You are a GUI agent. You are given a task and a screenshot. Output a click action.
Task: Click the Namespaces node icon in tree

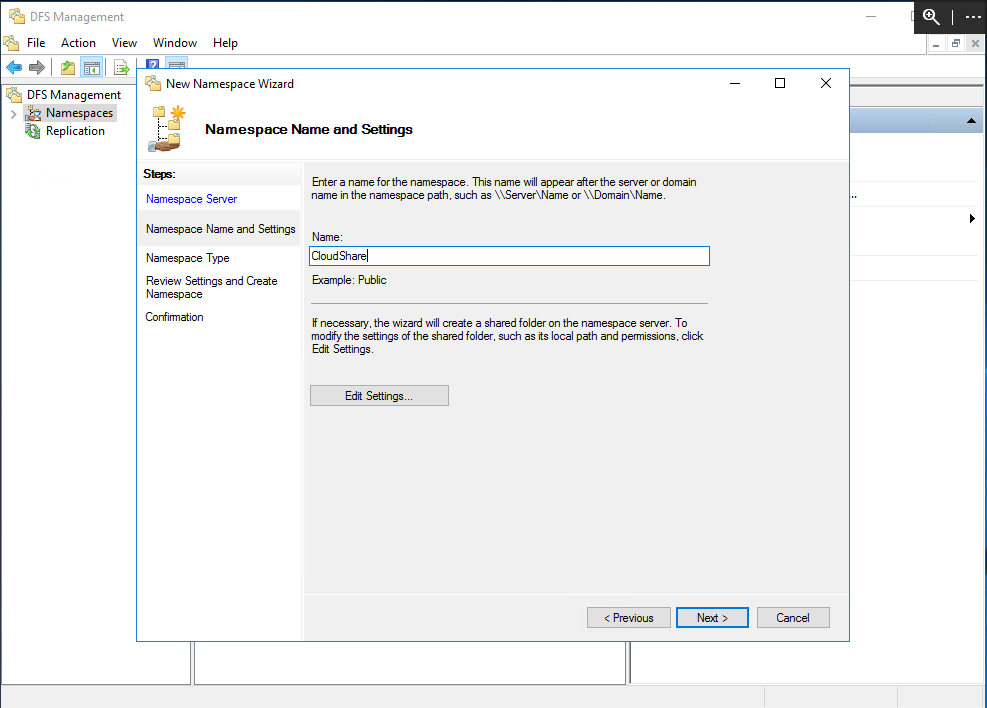click(33, 113)
